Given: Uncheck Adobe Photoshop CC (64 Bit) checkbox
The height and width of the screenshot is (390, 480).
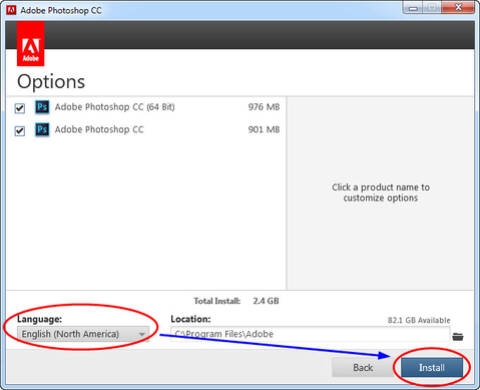Looking at the screenshot, I should 20,108.
